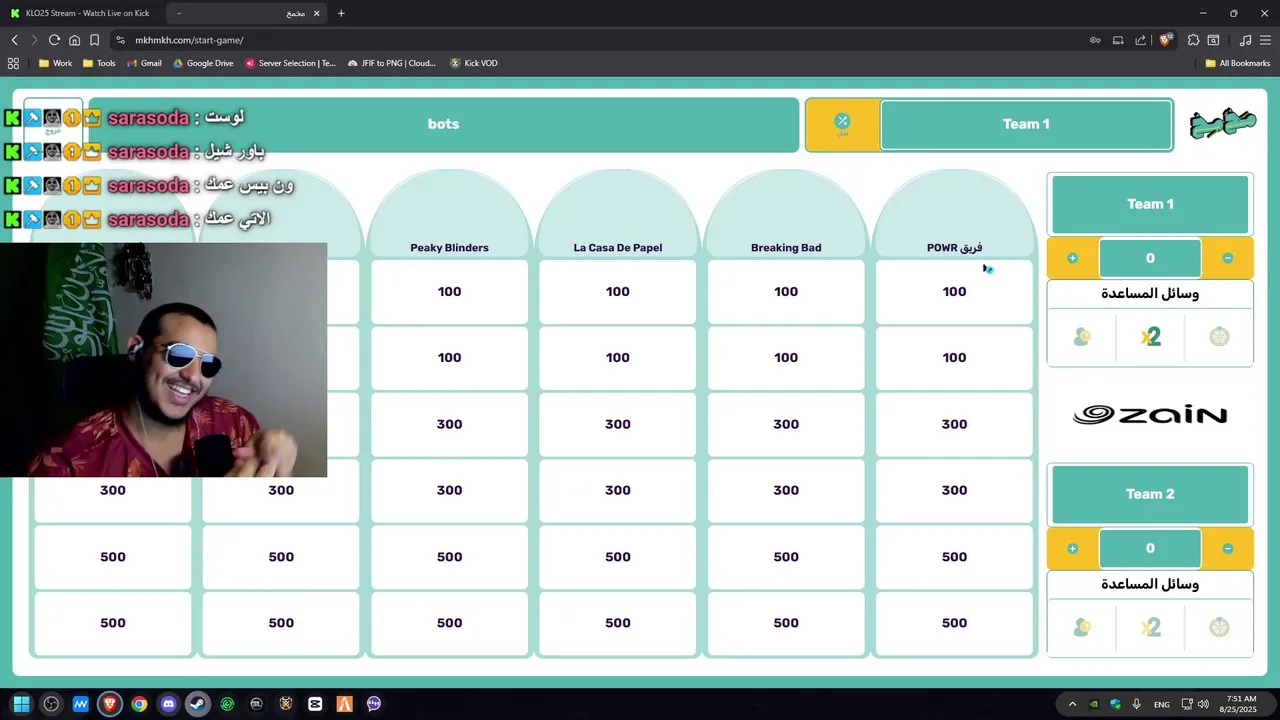Add points to Team 1 with plus icon
Screen dimensions: 1280x720
[x=1072, y=258]
